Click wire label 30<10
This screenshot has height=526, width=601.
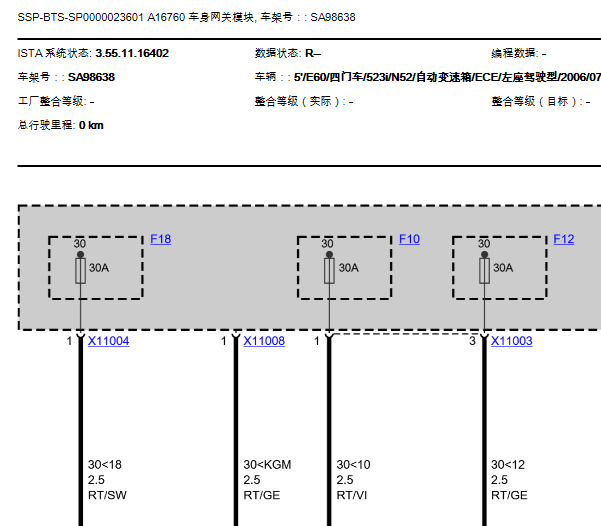coord(353,465)
